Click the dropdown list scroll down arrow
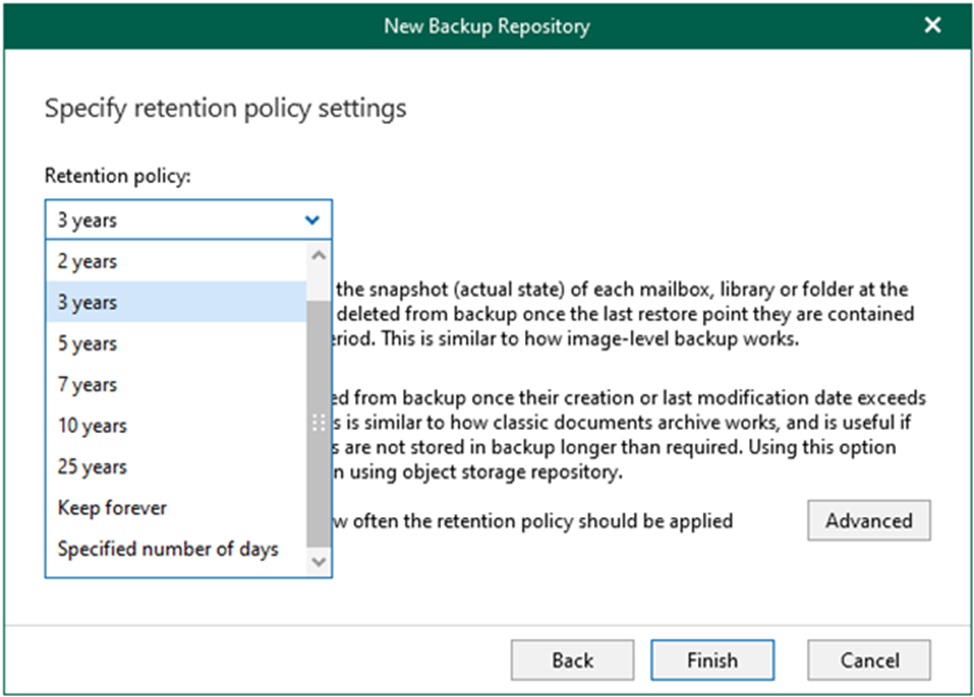The height and width of the screenshot is (697, 974). (319, 562)
